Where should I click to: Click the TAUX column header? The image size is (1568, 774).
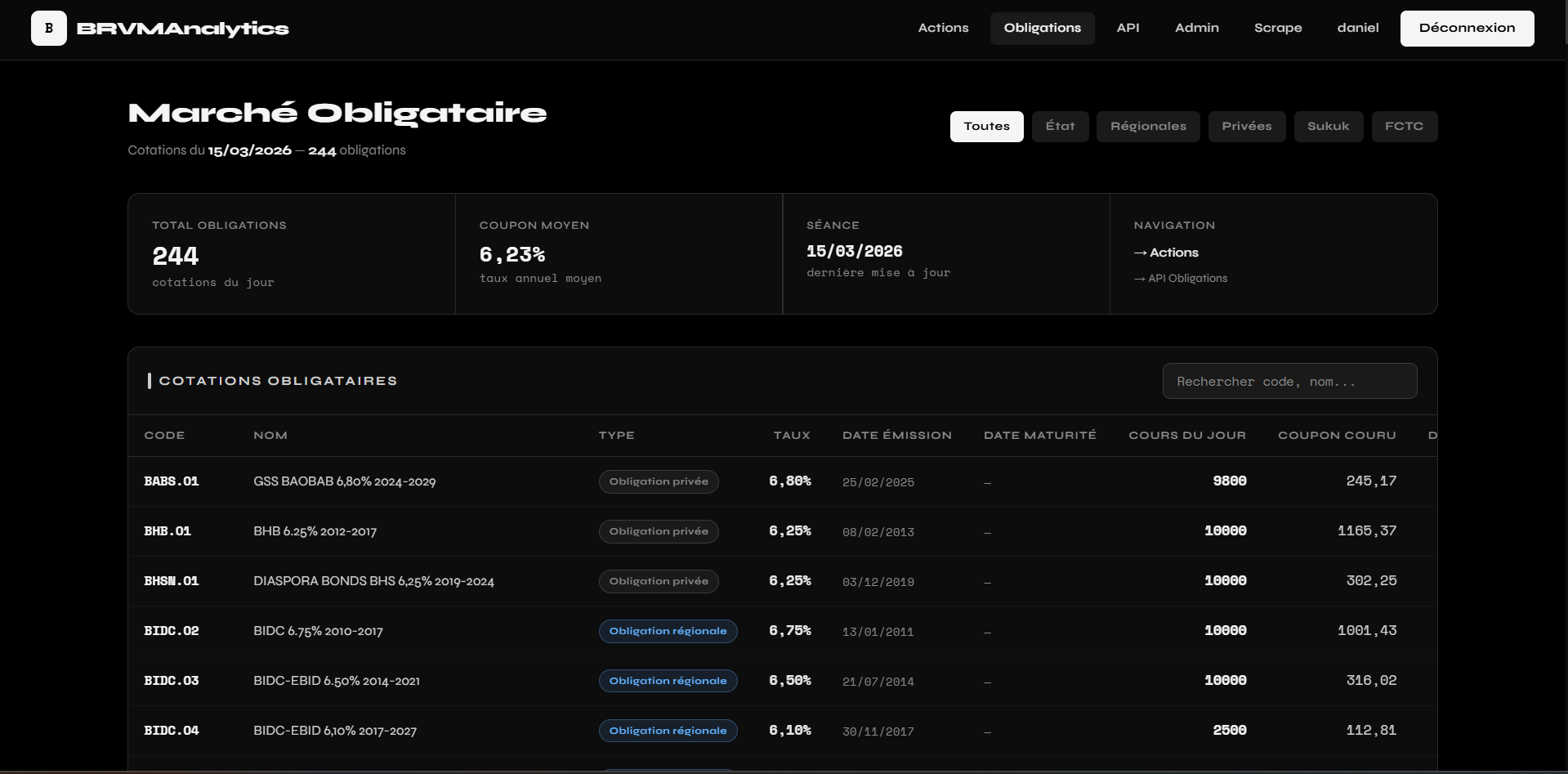point(791,436)
